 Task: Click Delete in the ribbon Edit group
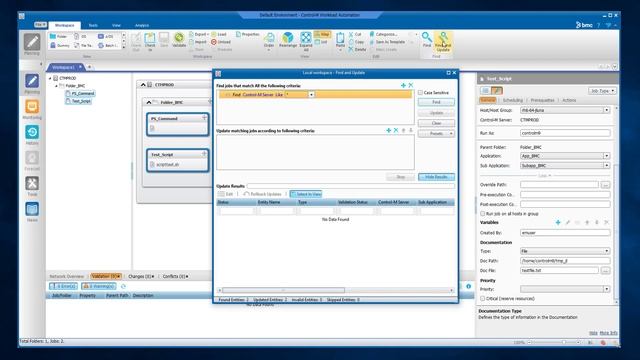[357, 49]
